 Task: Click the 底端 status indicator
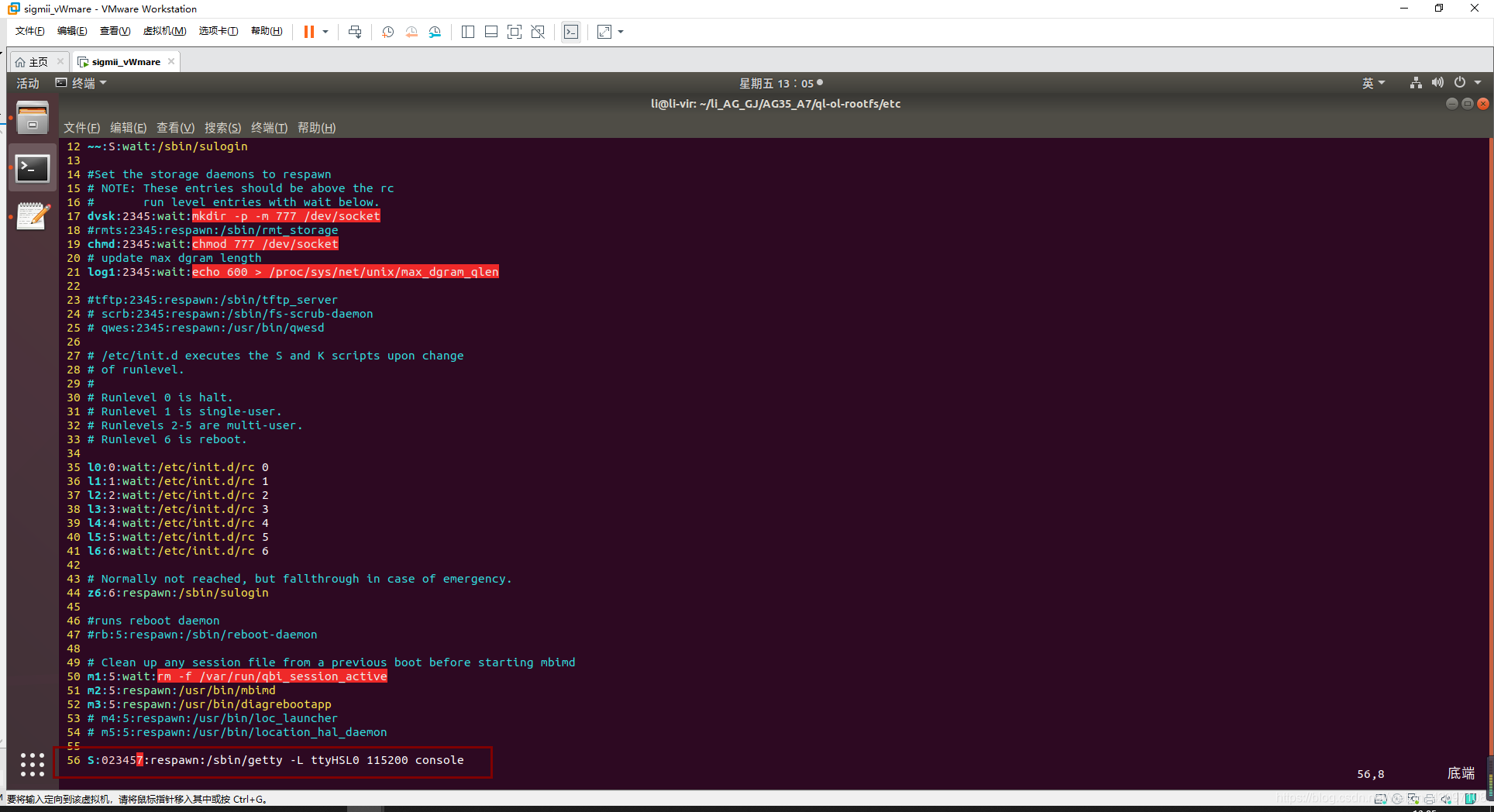1461,773
